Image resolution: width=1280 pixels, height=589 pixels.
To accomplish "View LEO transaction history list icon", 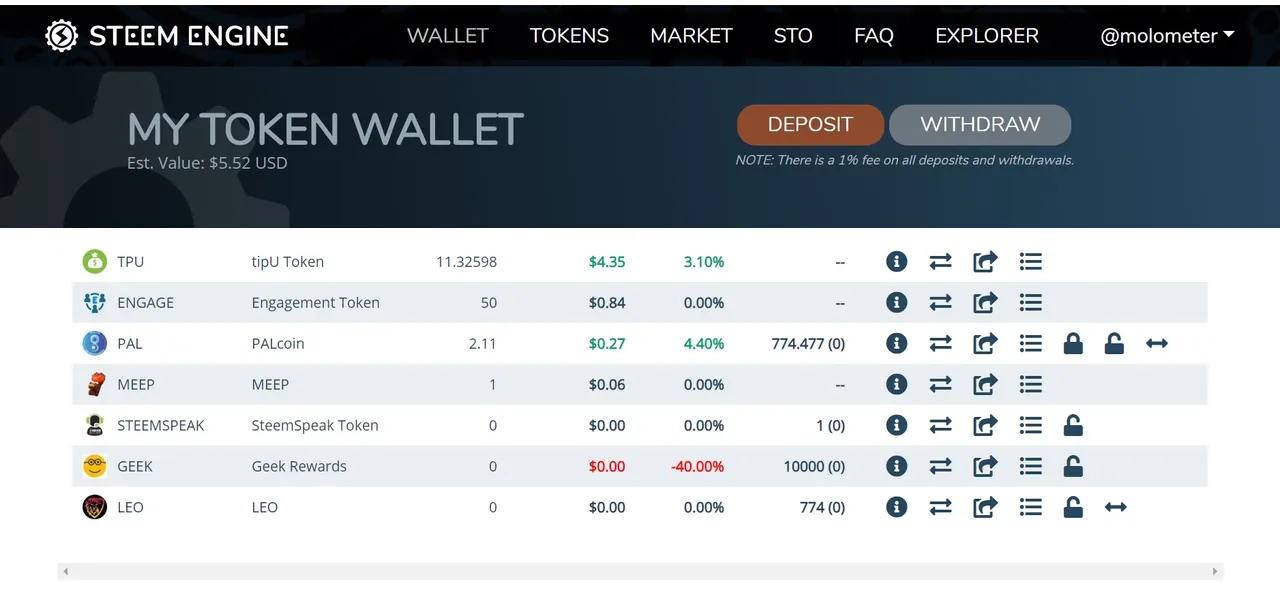I will (x=1031, y=508).
